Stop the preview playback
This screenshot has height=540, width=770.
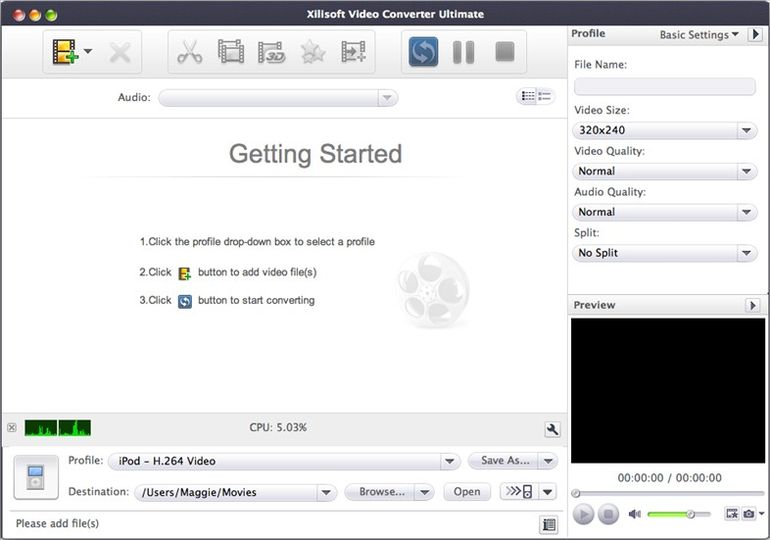click(x=608, y=514)
